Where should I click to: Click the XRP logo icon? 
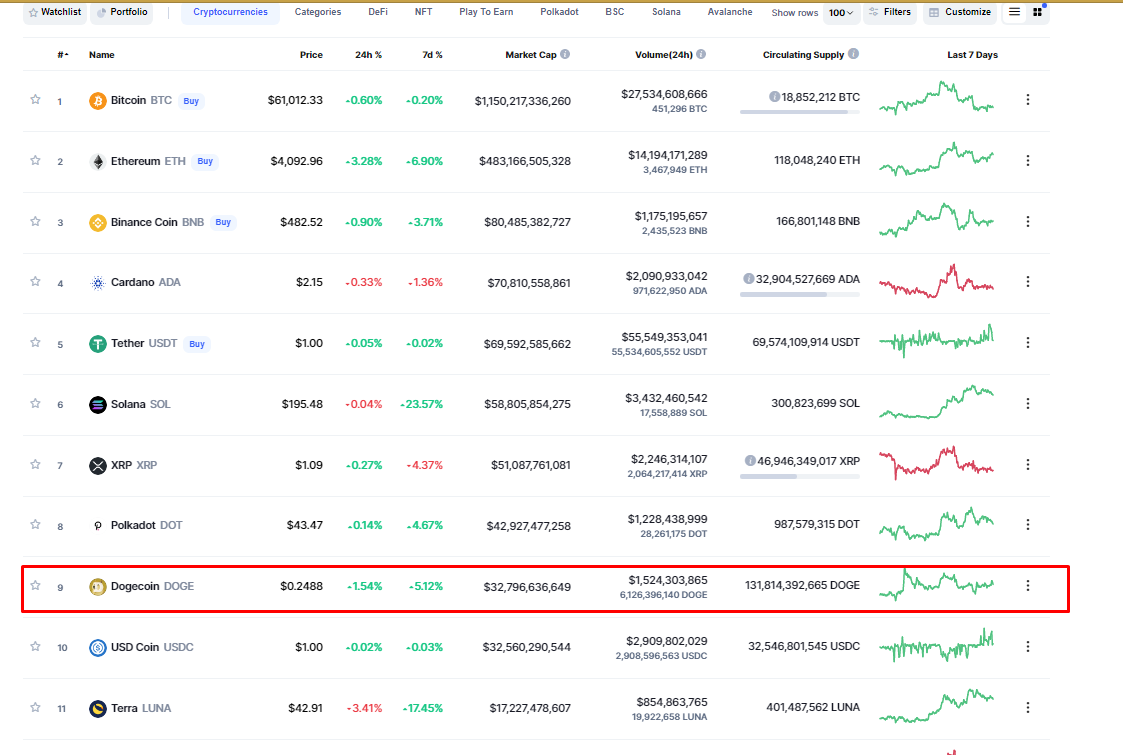coord(97,466)
